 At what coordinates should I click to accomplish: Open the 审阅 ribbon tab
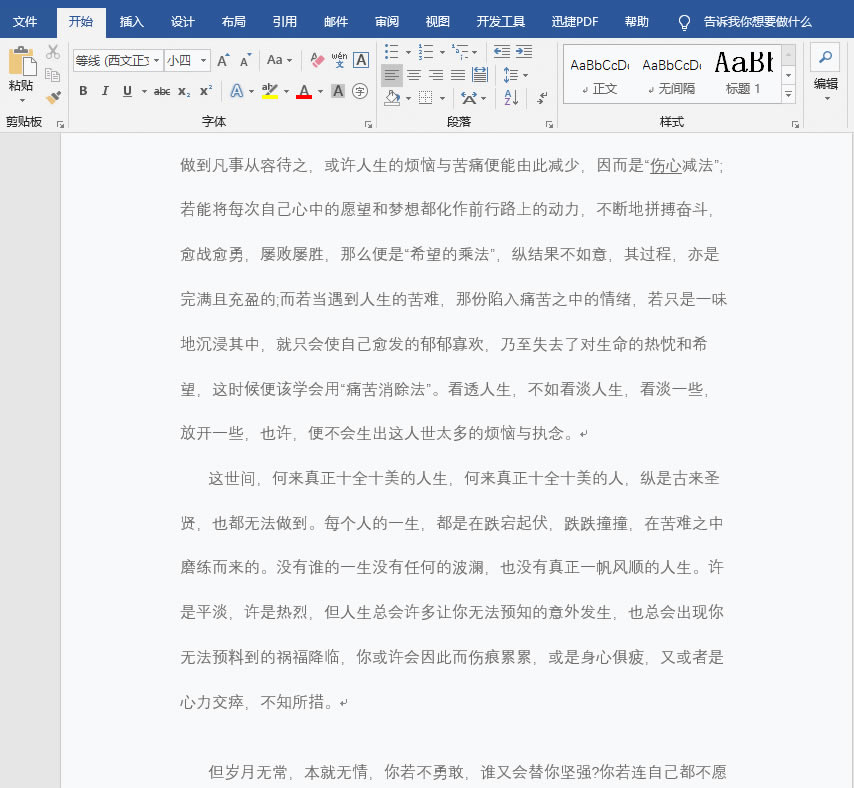point(387,21)
